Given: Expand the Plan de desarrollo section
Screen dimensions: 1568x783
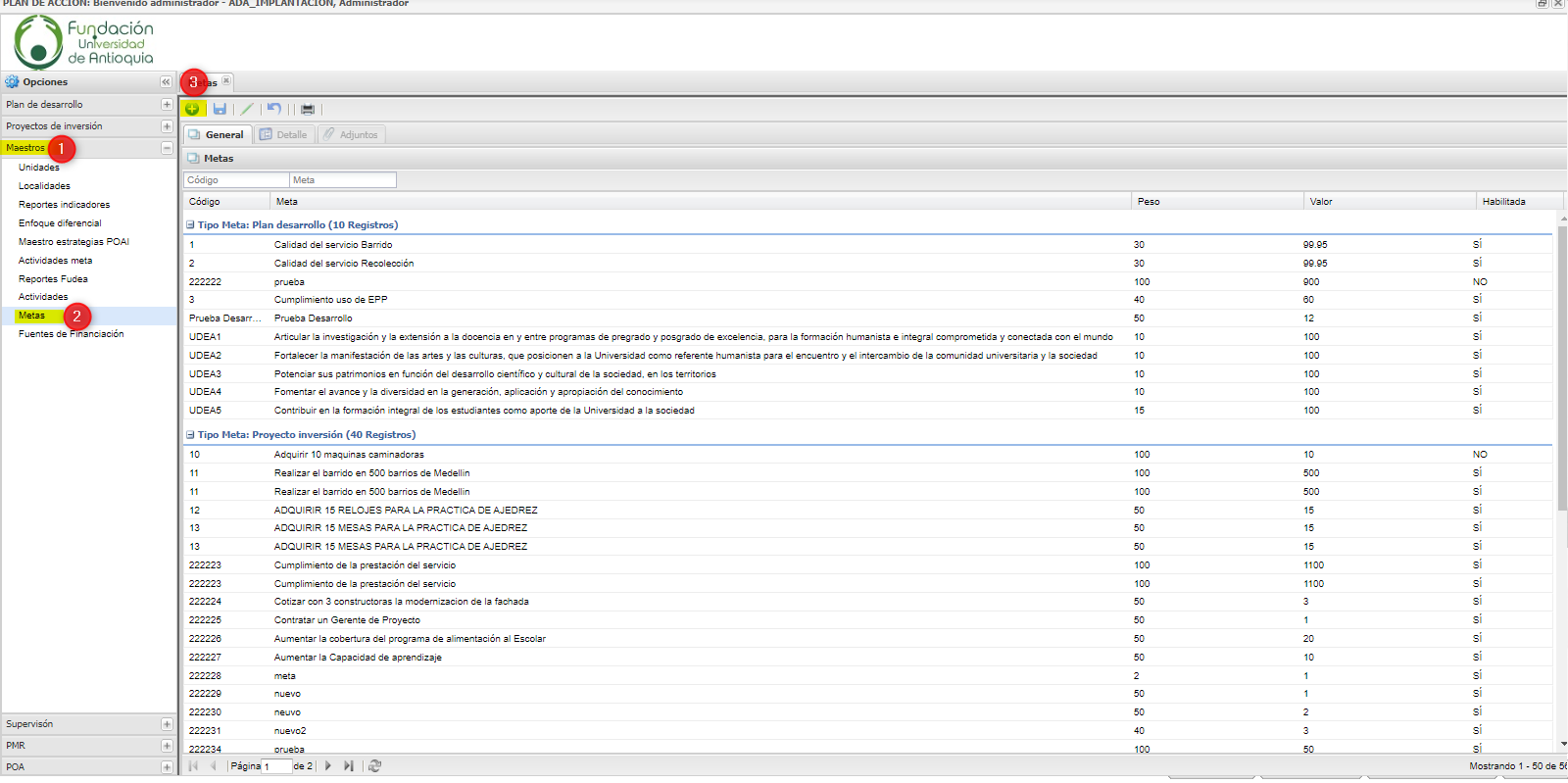Looking at the screenshot, I should pos(167,105).
